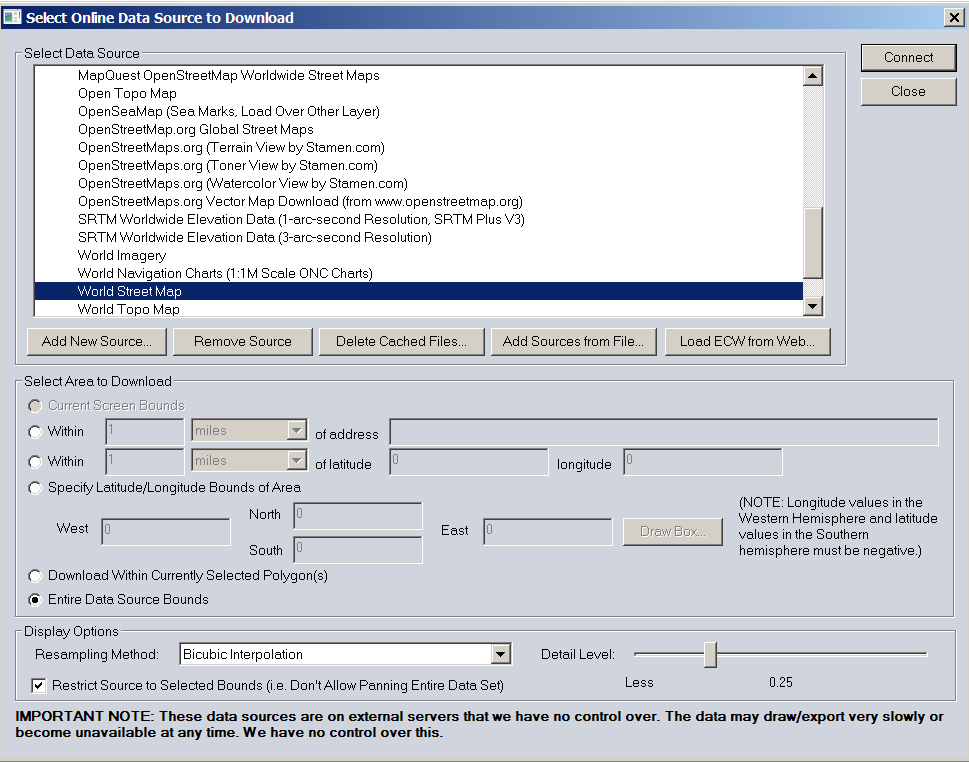Click the dialog's title bar icon
Image resolution: width=969 pixels, height=762 pixels.
[12, 17]
